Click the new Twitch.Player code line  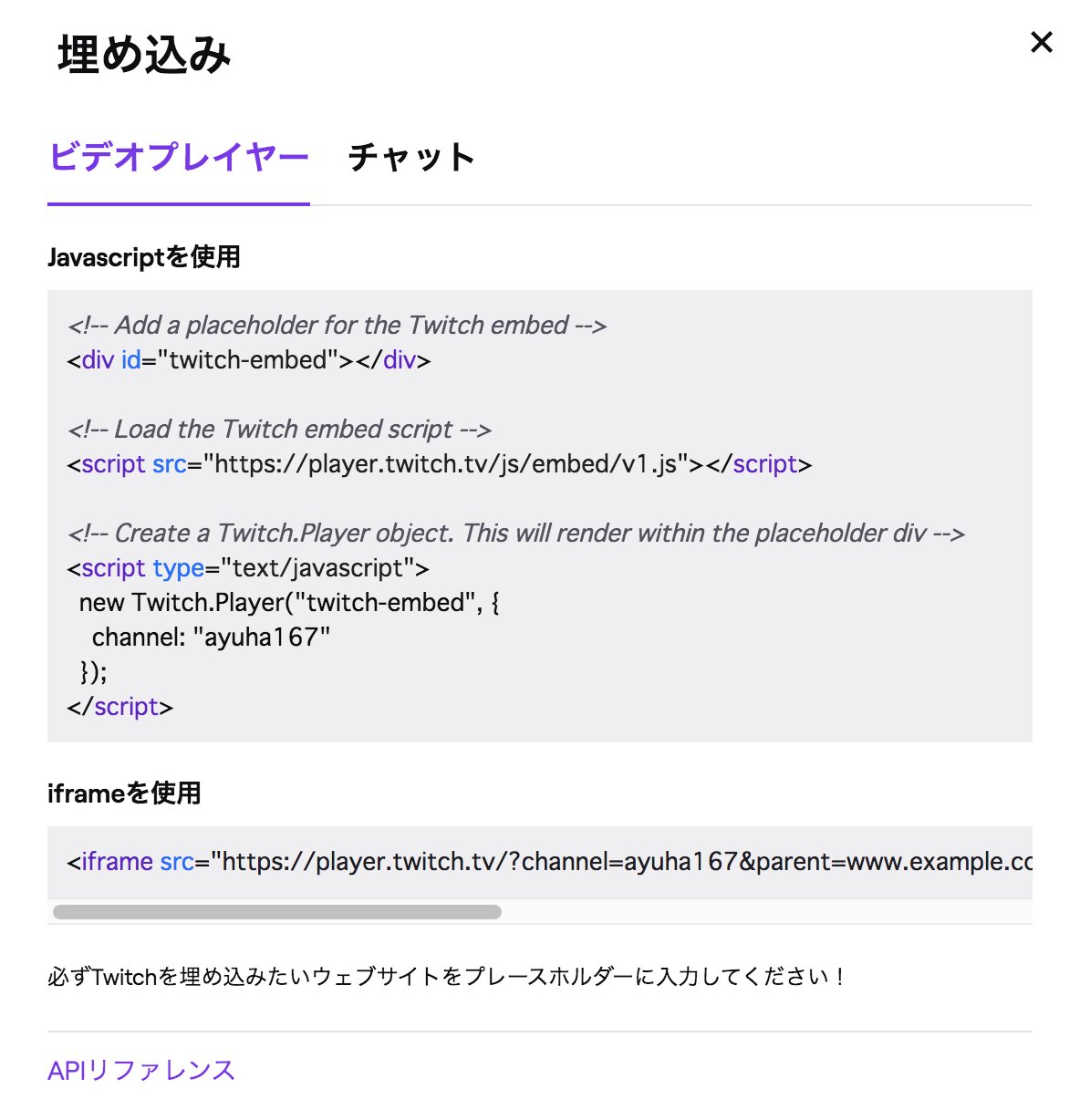[289, 603]
